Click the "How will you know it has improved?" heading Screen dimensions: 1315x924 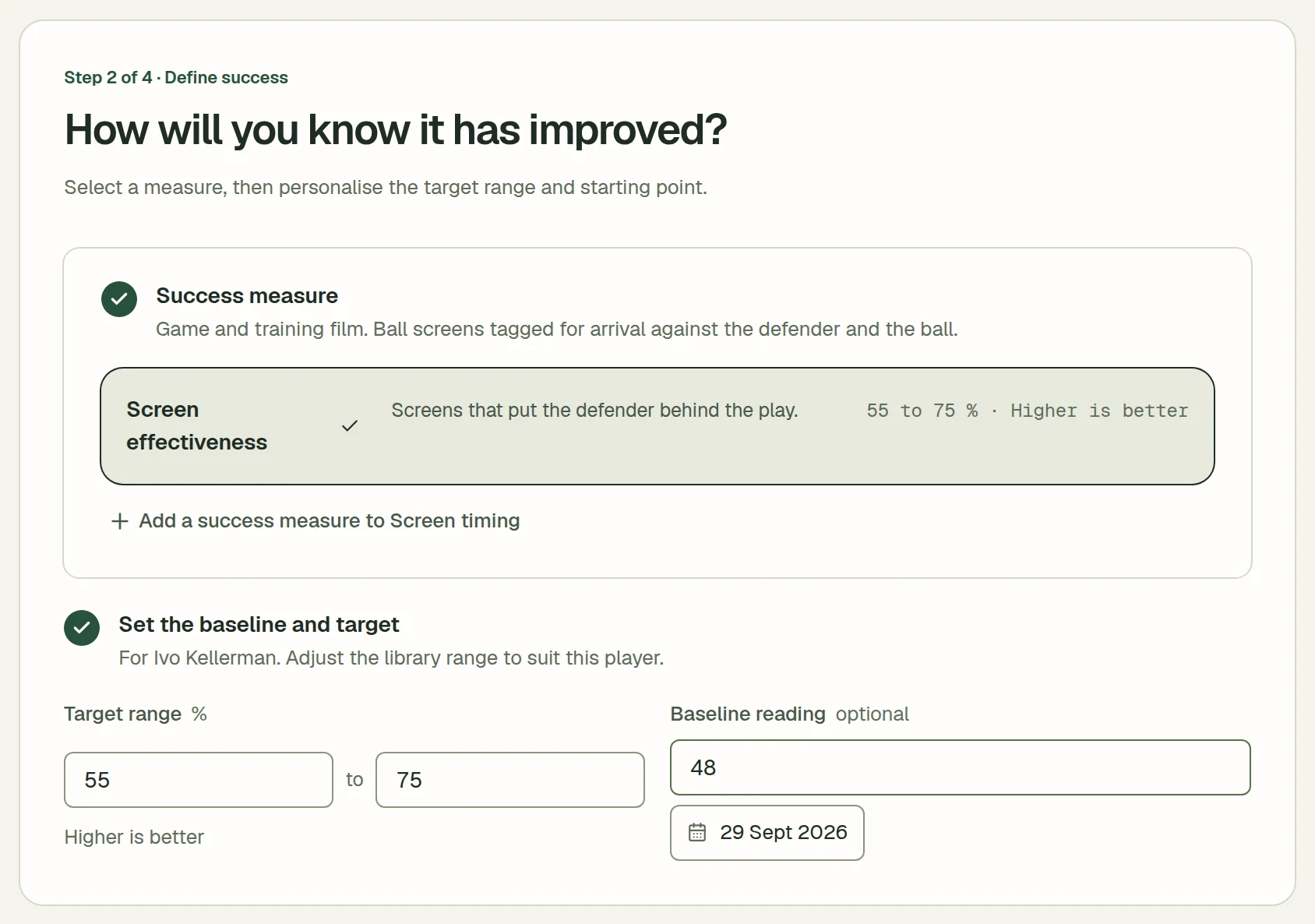point(396,129)
